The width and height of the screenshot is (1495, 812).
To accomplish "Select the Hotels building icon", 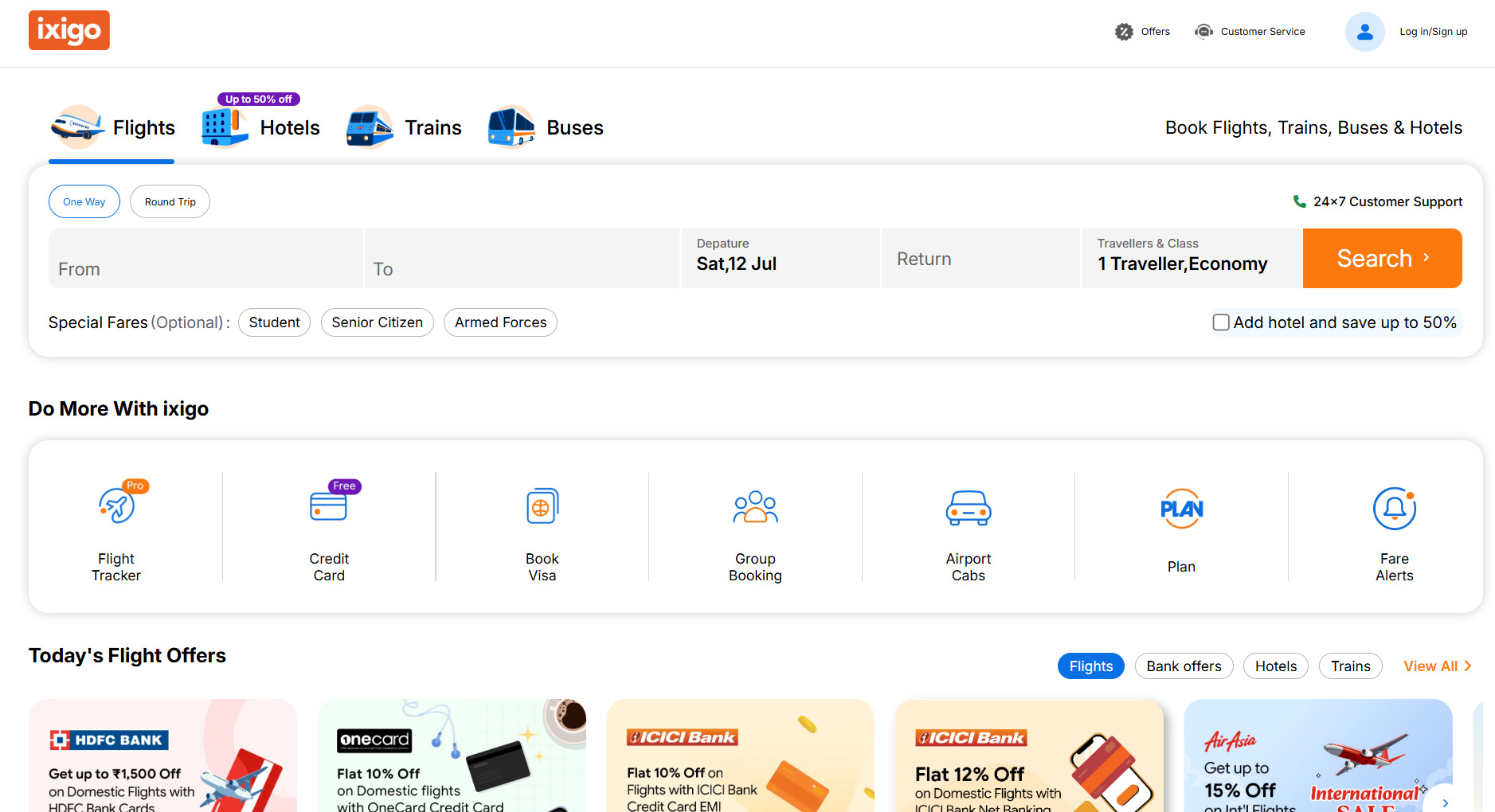I will pos(225,127).
